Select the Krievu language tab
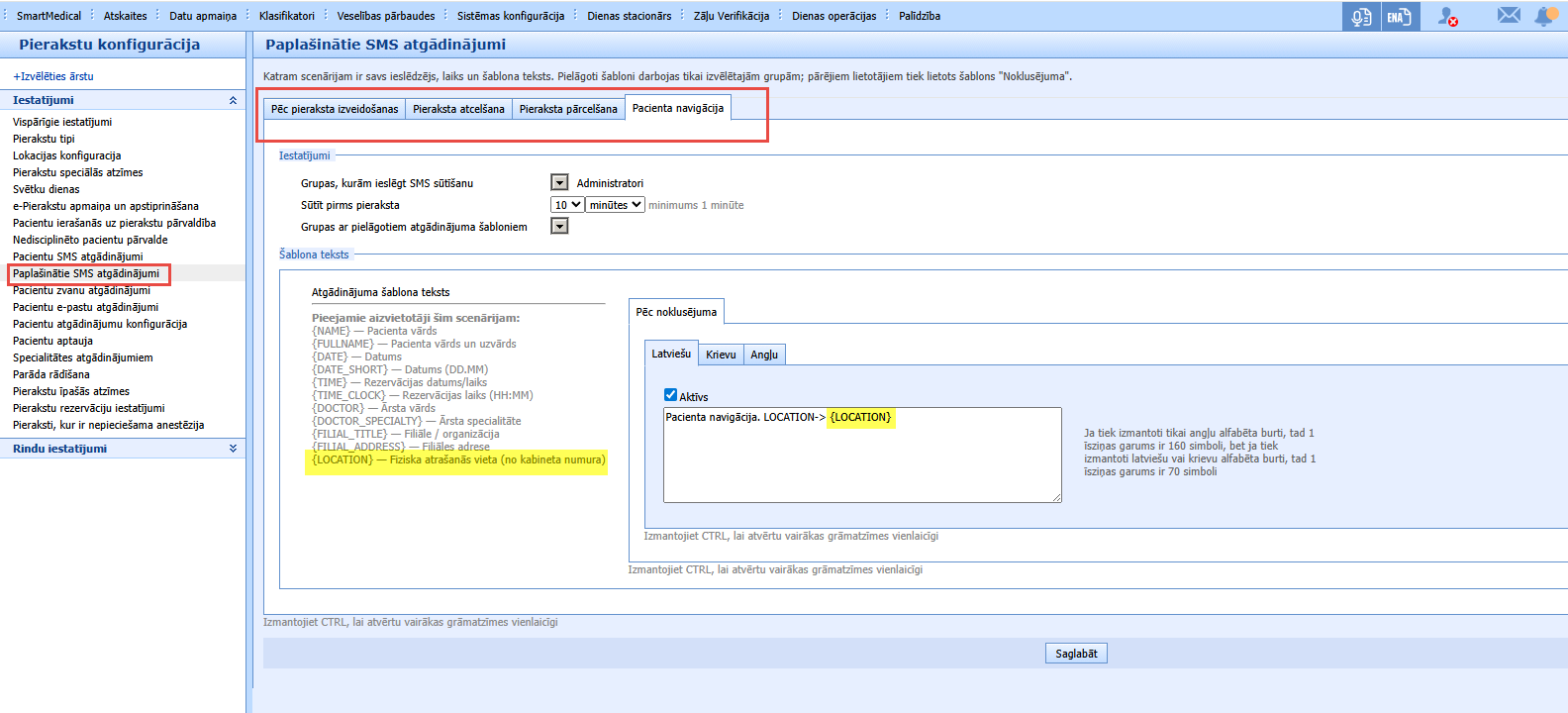This screenshot has width=1568, height=713. point(721,355)
